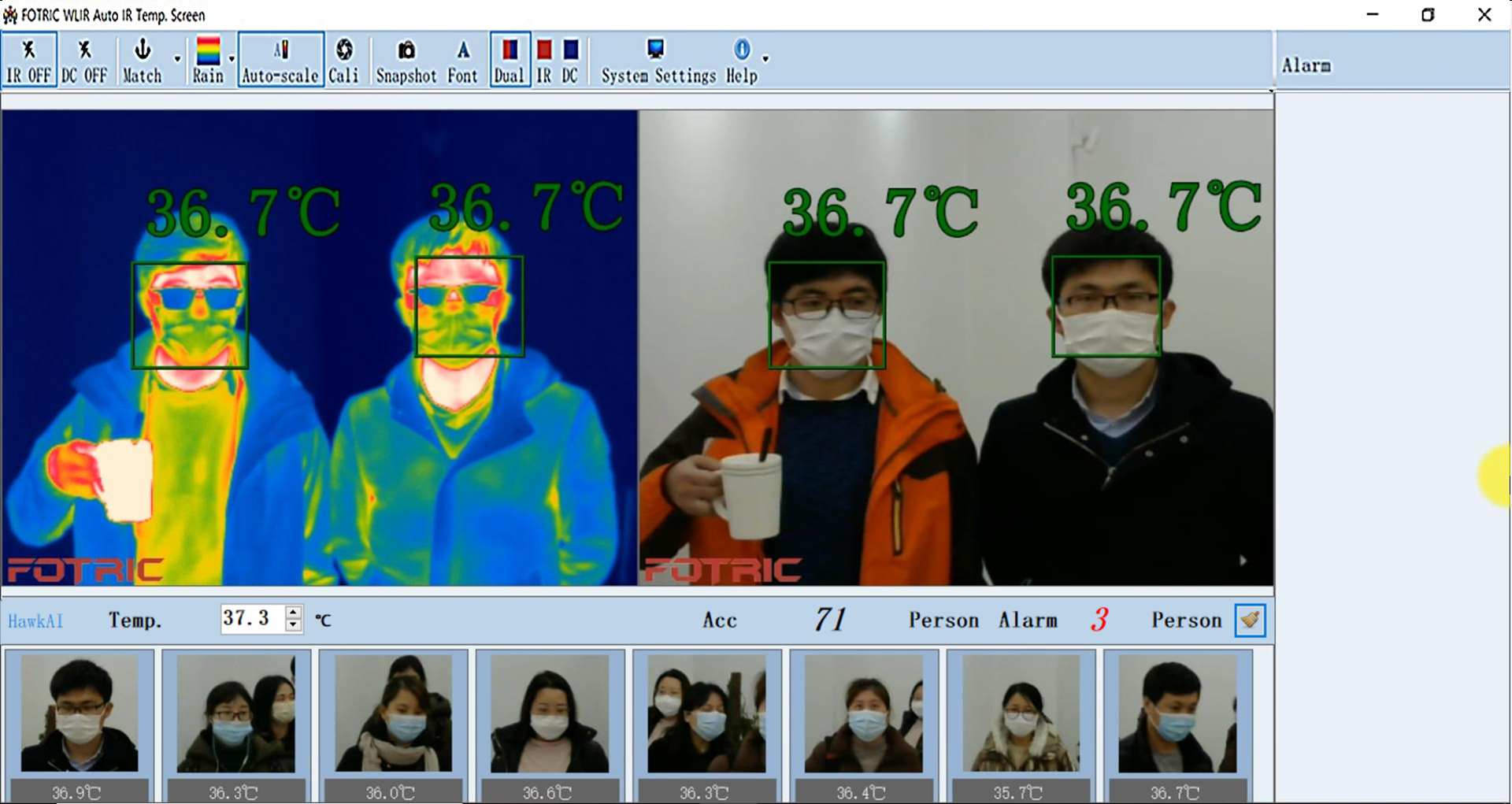Switch to DC-only view
The width and height of the screenshot is (1512, 804).
(x=570, y=61)
